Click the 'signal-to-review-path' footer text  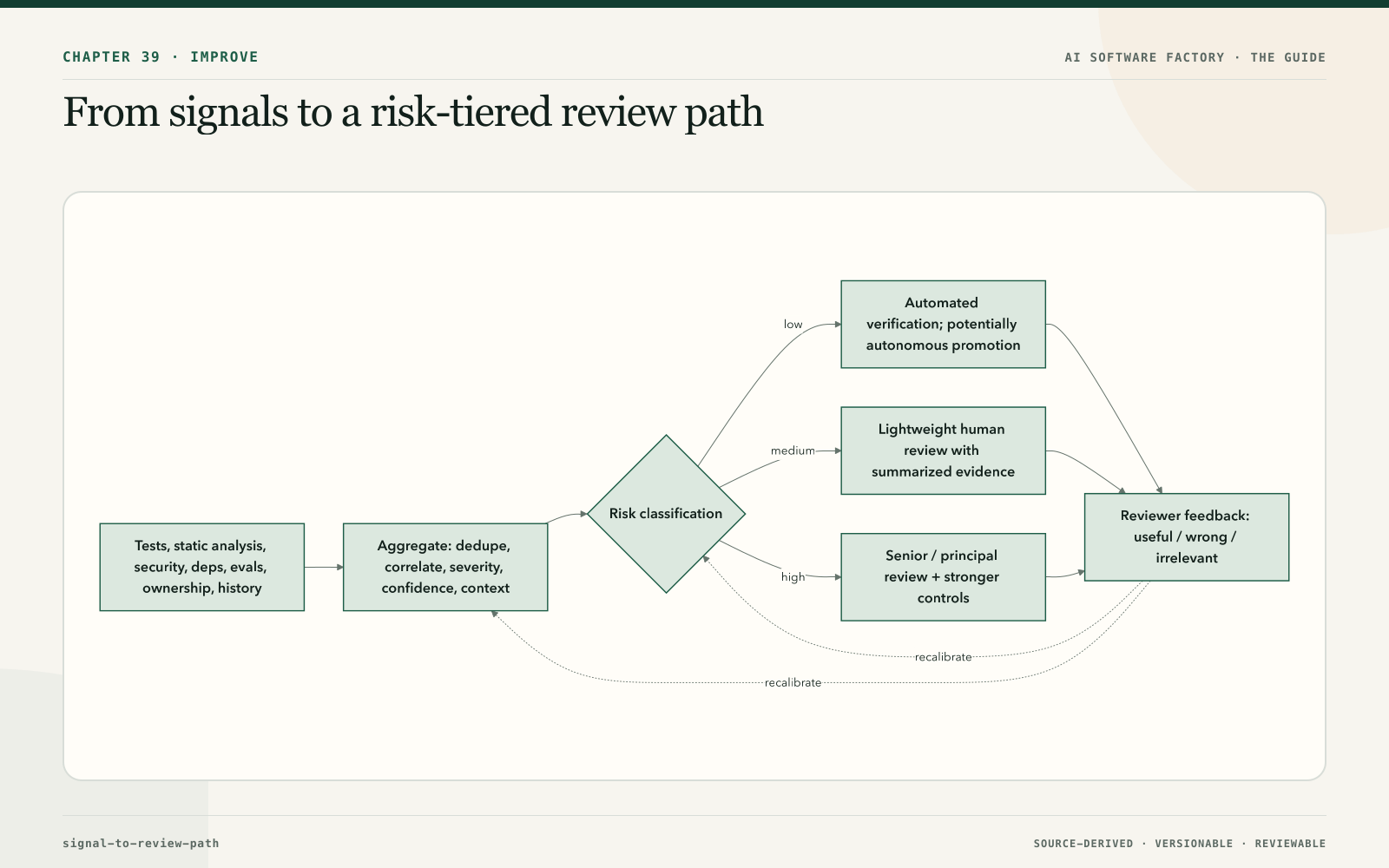coord(141,843)
